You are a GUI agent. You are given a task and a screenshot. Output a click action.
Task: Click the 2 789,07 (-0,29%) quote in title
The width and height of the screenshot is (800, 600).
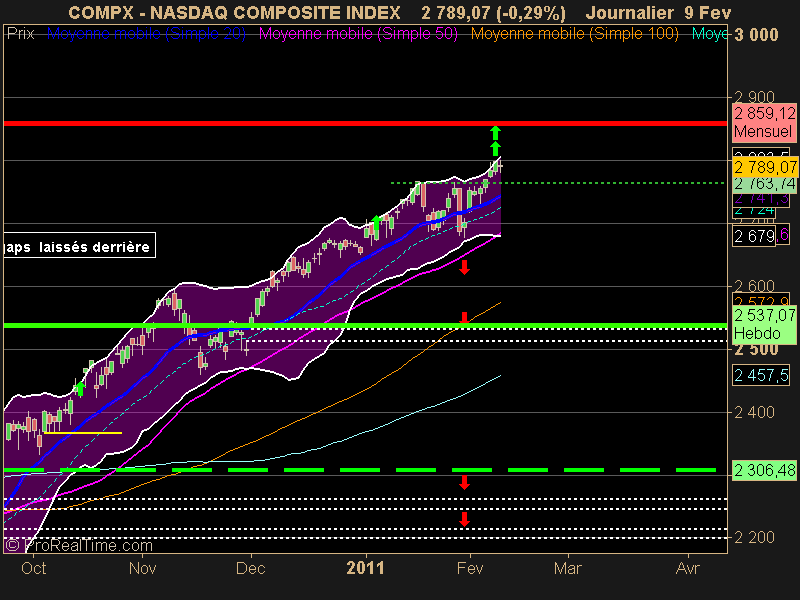click(493, 13)
